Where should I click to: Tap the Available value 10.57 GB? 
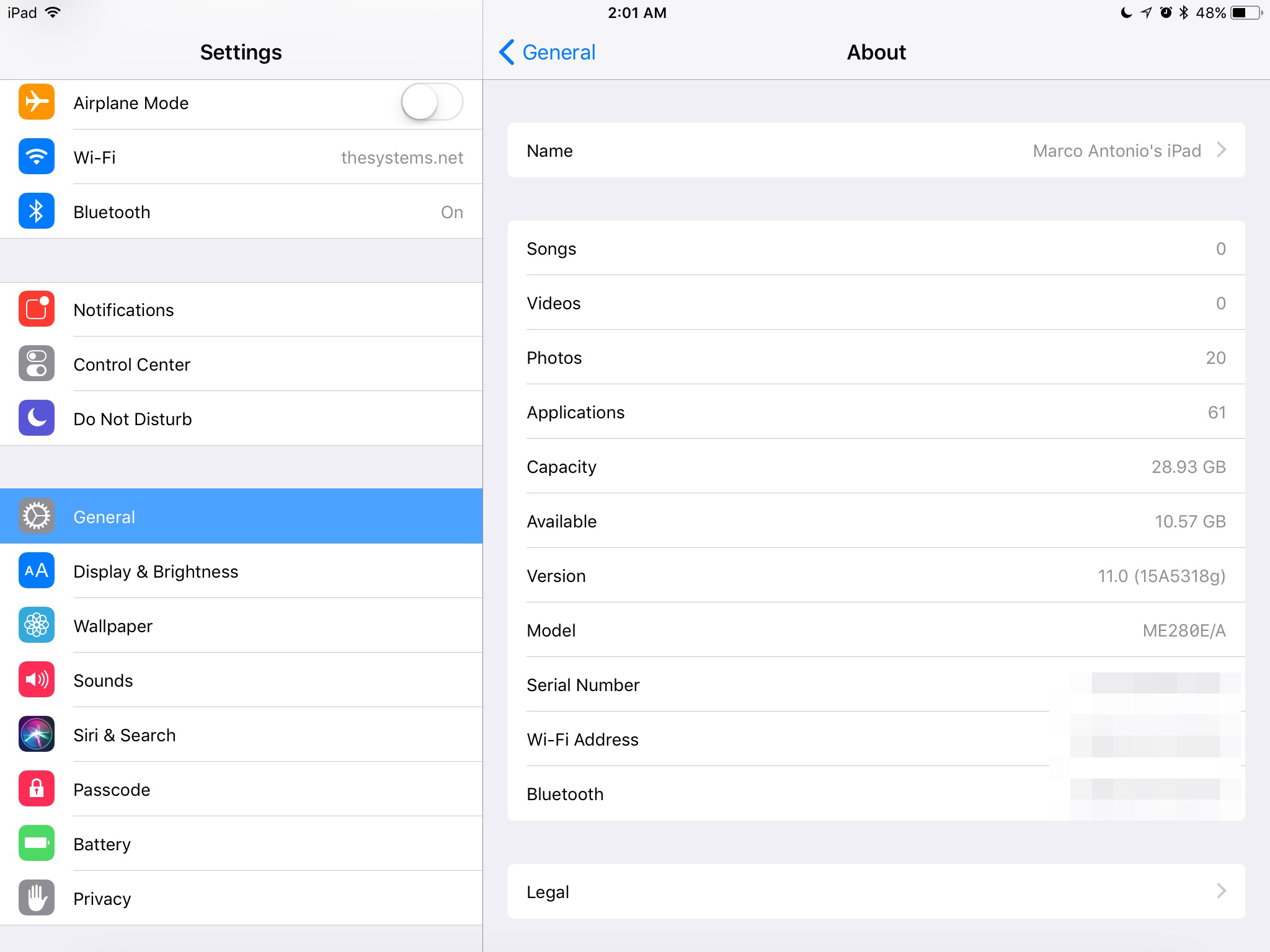click(1190, 521)
